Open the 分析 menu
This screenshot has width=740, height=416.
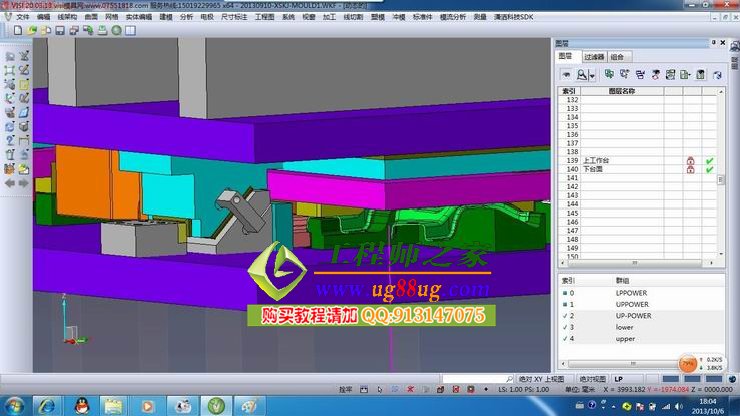[186, 18]
